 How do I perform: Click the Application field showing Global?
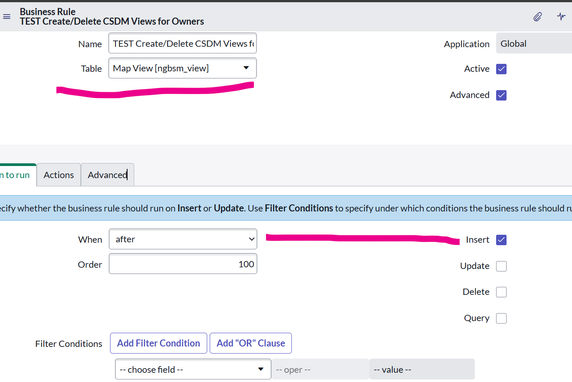534,43
